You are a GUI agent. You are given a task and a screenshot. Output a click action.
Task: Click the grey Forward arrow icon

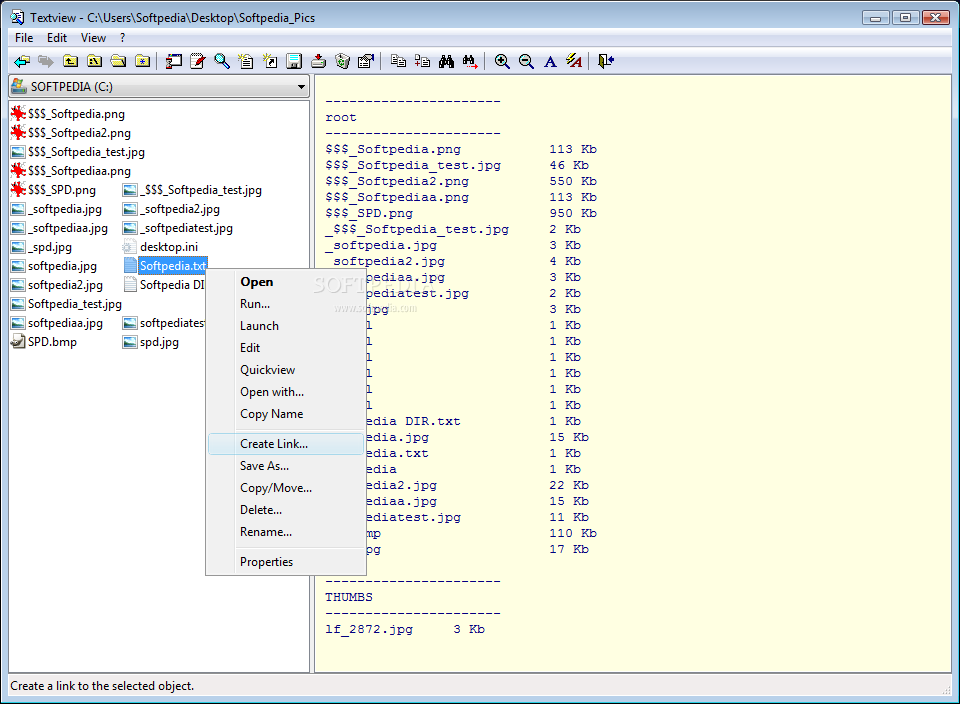pos(46,61)
